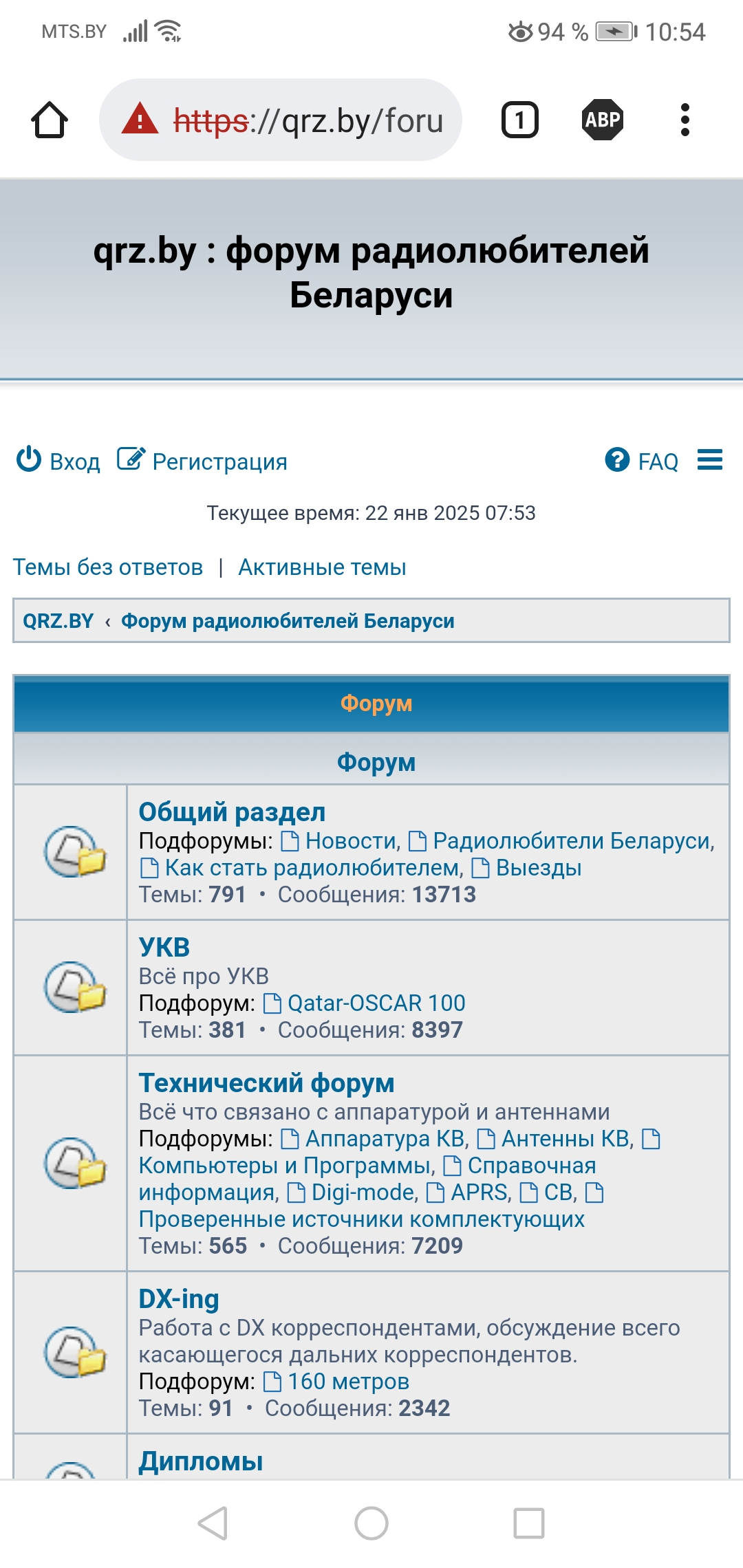This screenshot has width=743, height=1568.
Task: Tap the folder icon beside DX-ing
Action: point(74,1352)
